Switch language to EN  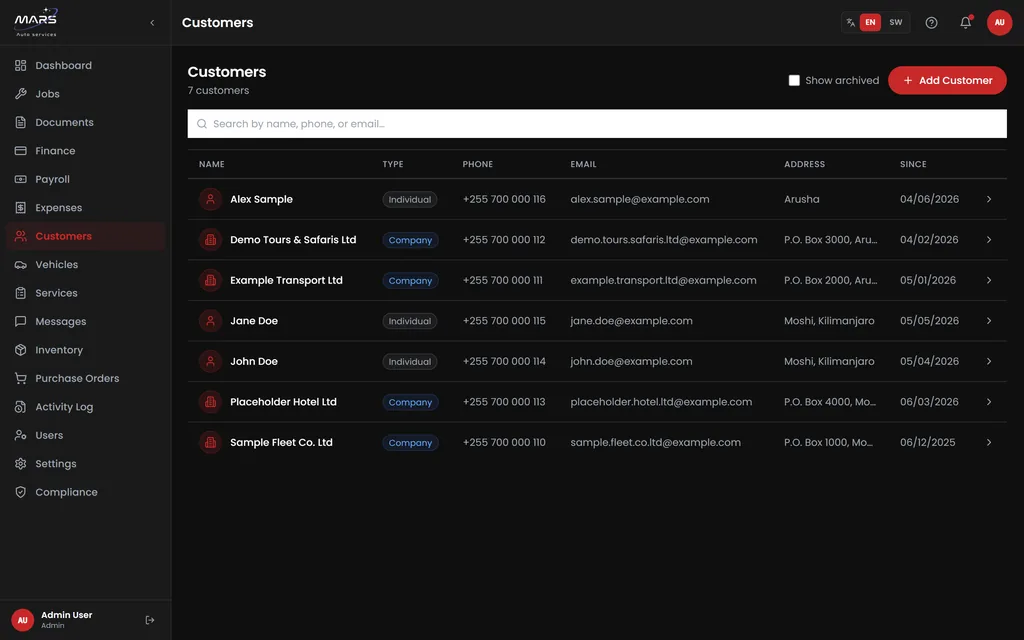click(x=870, y=22)
